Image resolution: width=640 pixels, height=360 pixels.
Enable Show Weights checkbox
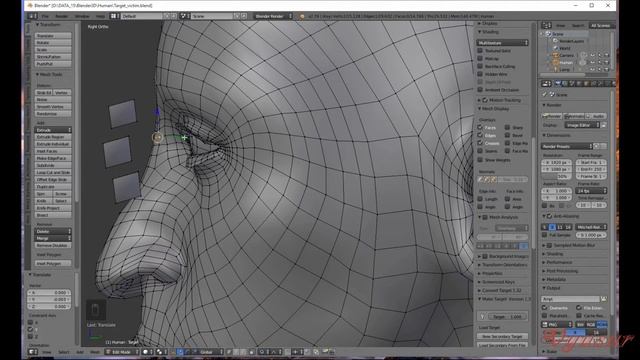[x=480, y=160]
